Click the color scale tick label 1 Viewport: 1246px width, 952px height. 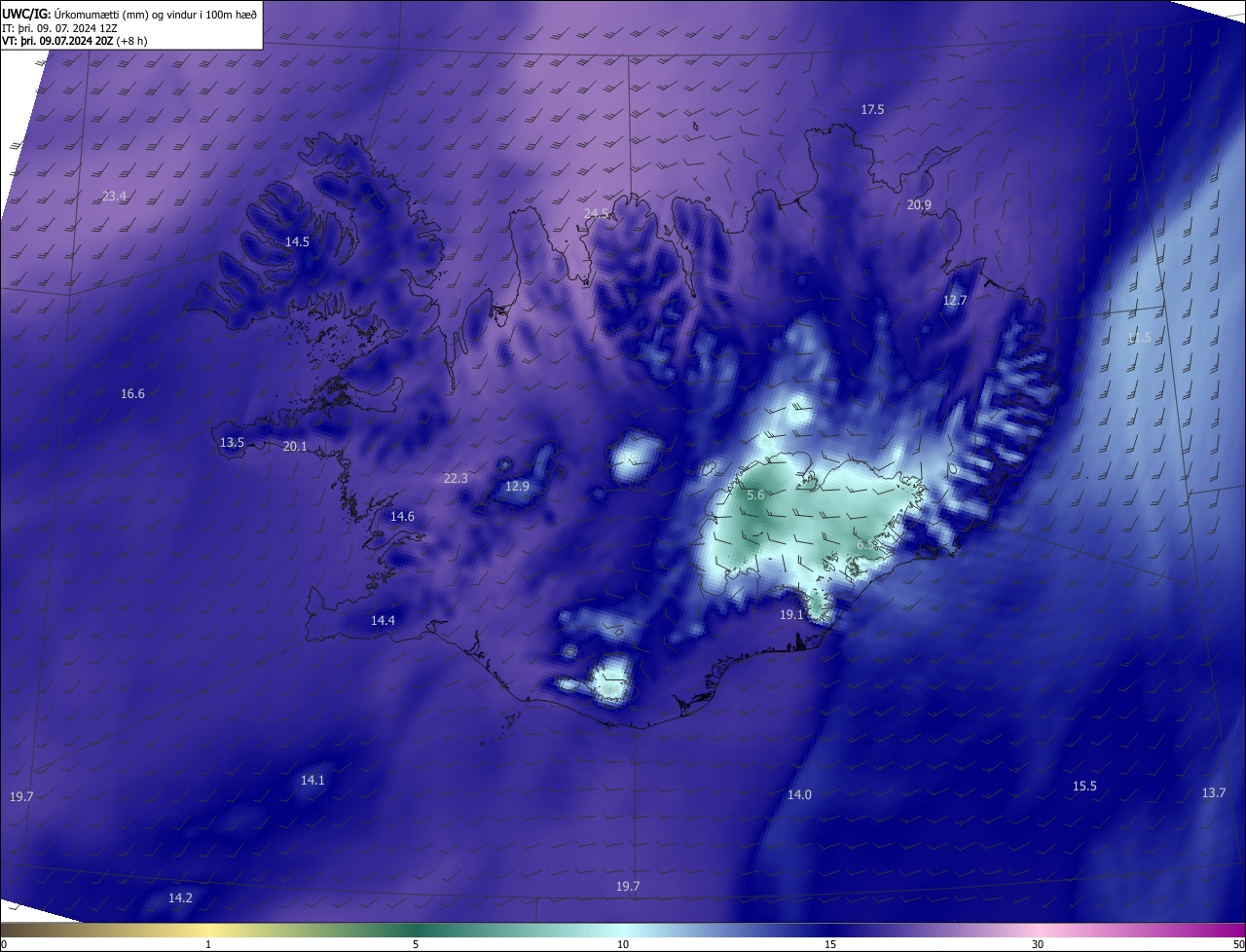click(208, 944)
